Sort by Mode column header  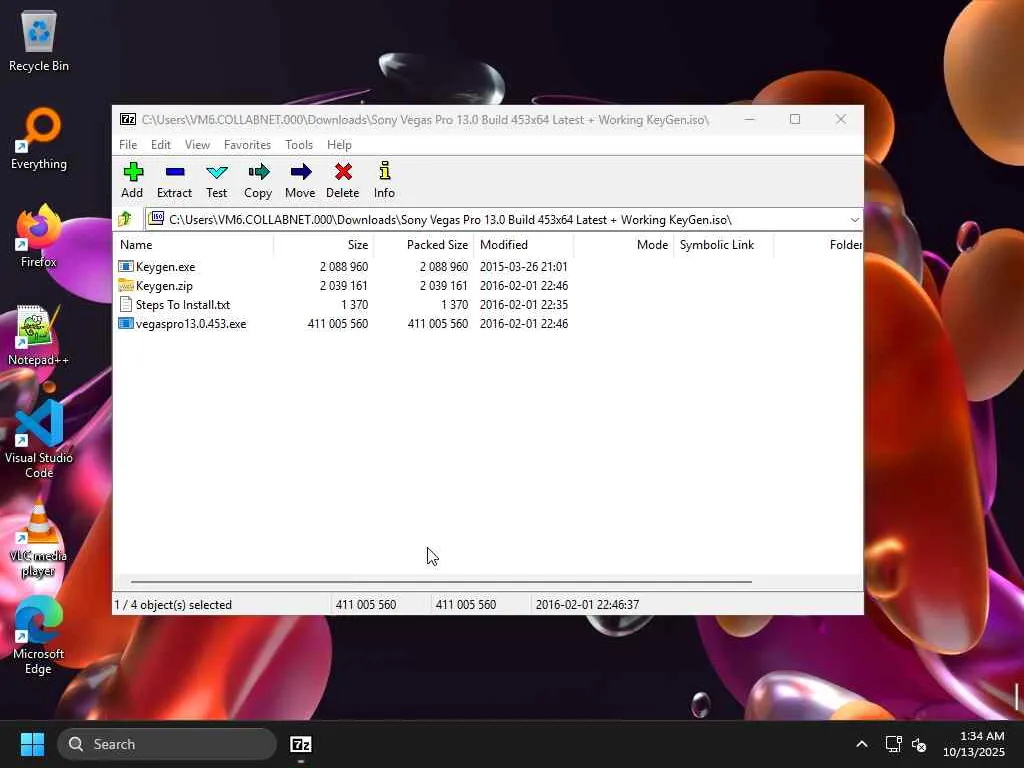tap(623, 245)
